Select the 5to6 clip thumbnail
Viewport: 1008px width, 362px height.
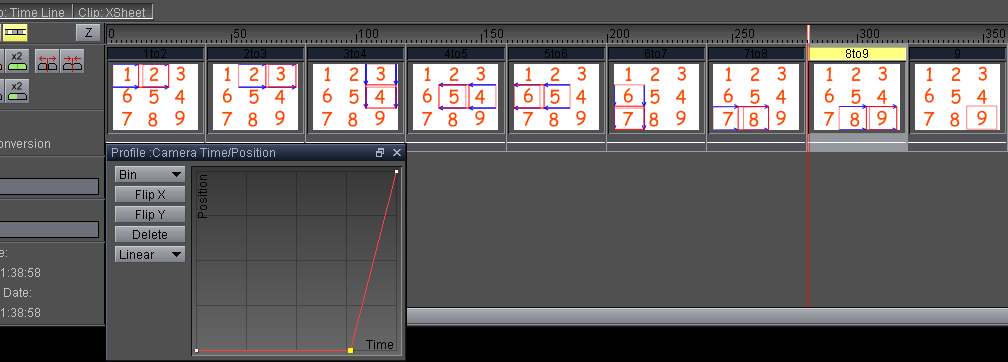point(556,96)
